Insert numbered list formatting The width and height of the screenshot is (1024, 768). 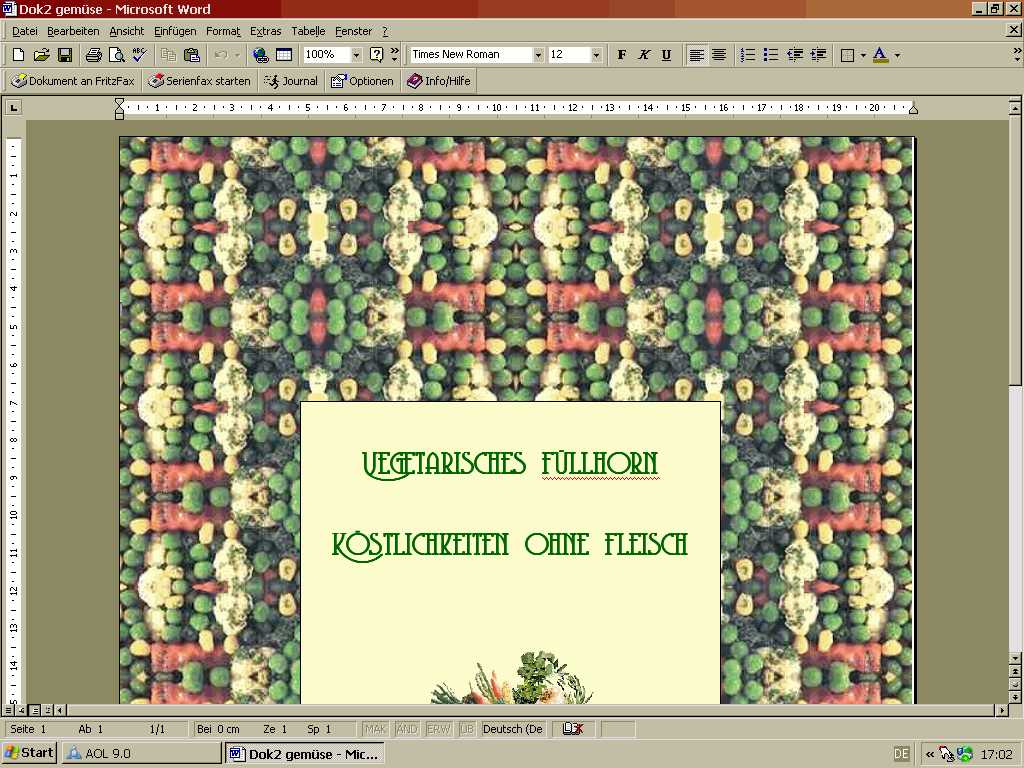pos(747,55)
